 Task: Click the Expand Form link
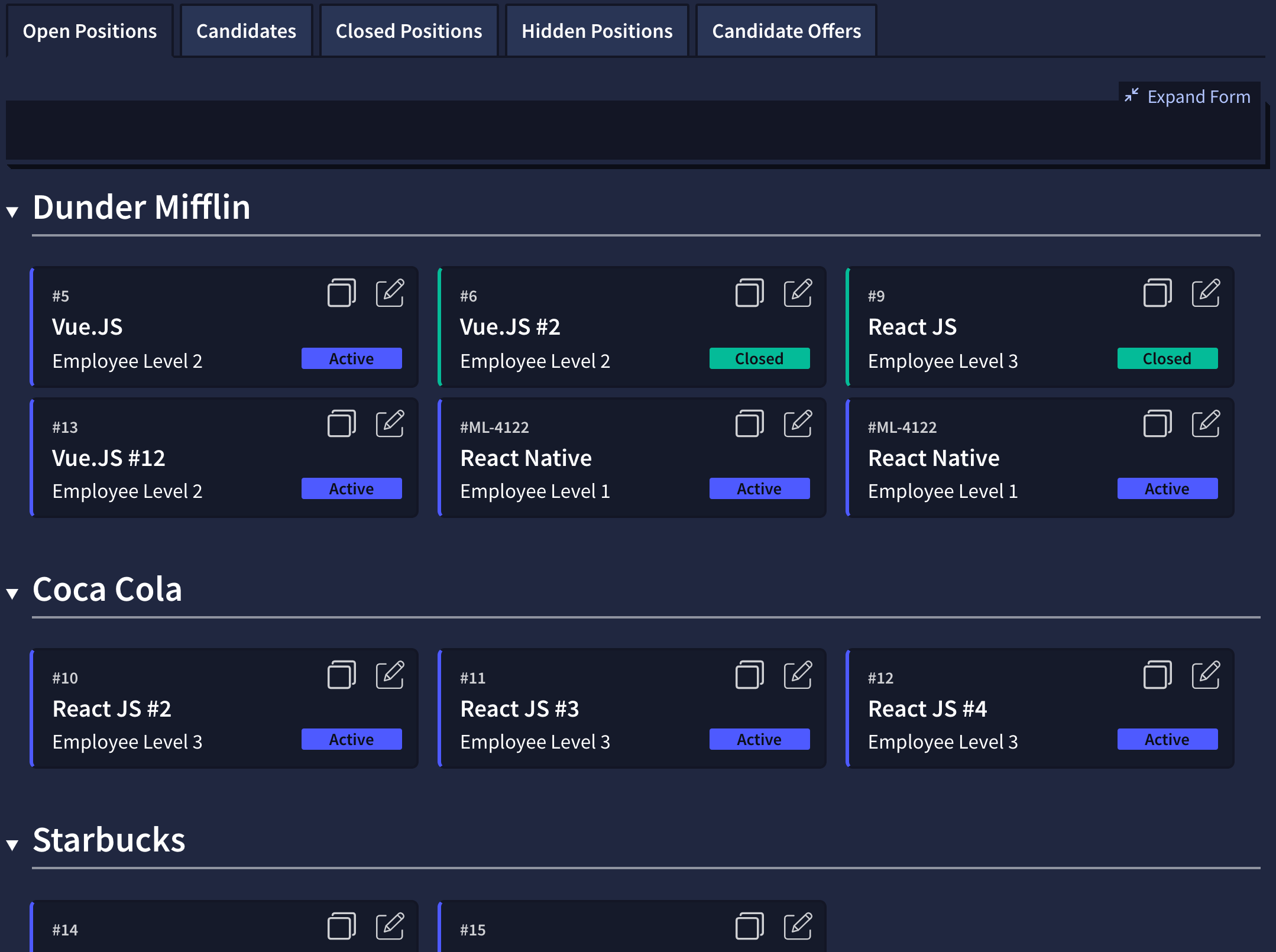click(1199, 96)
